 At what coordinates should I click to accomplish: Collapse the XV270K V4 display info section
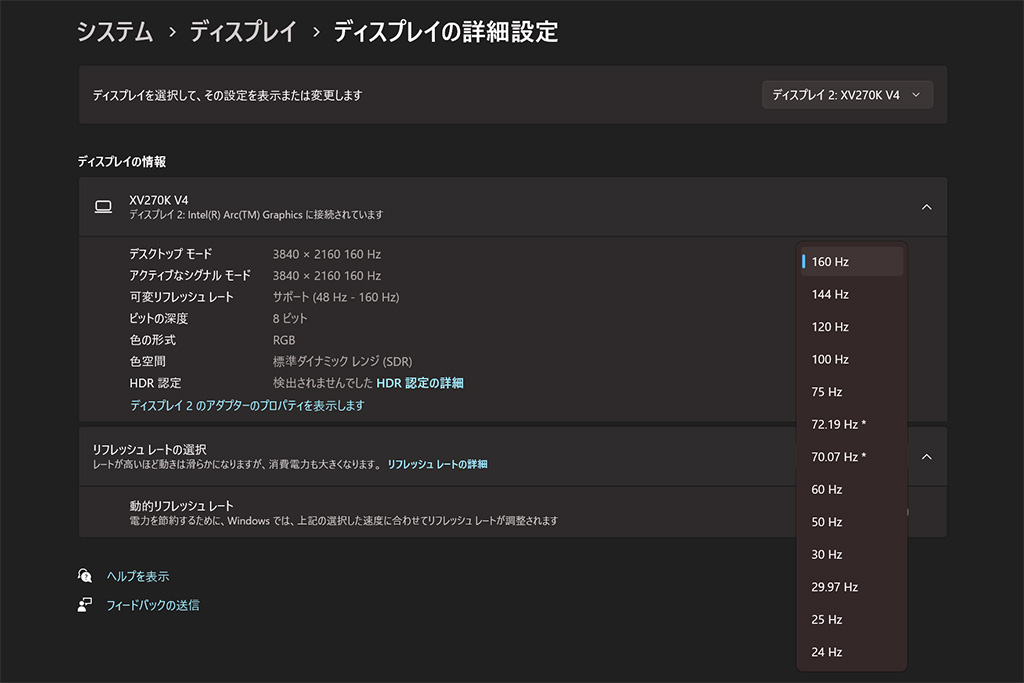[926, 207]
